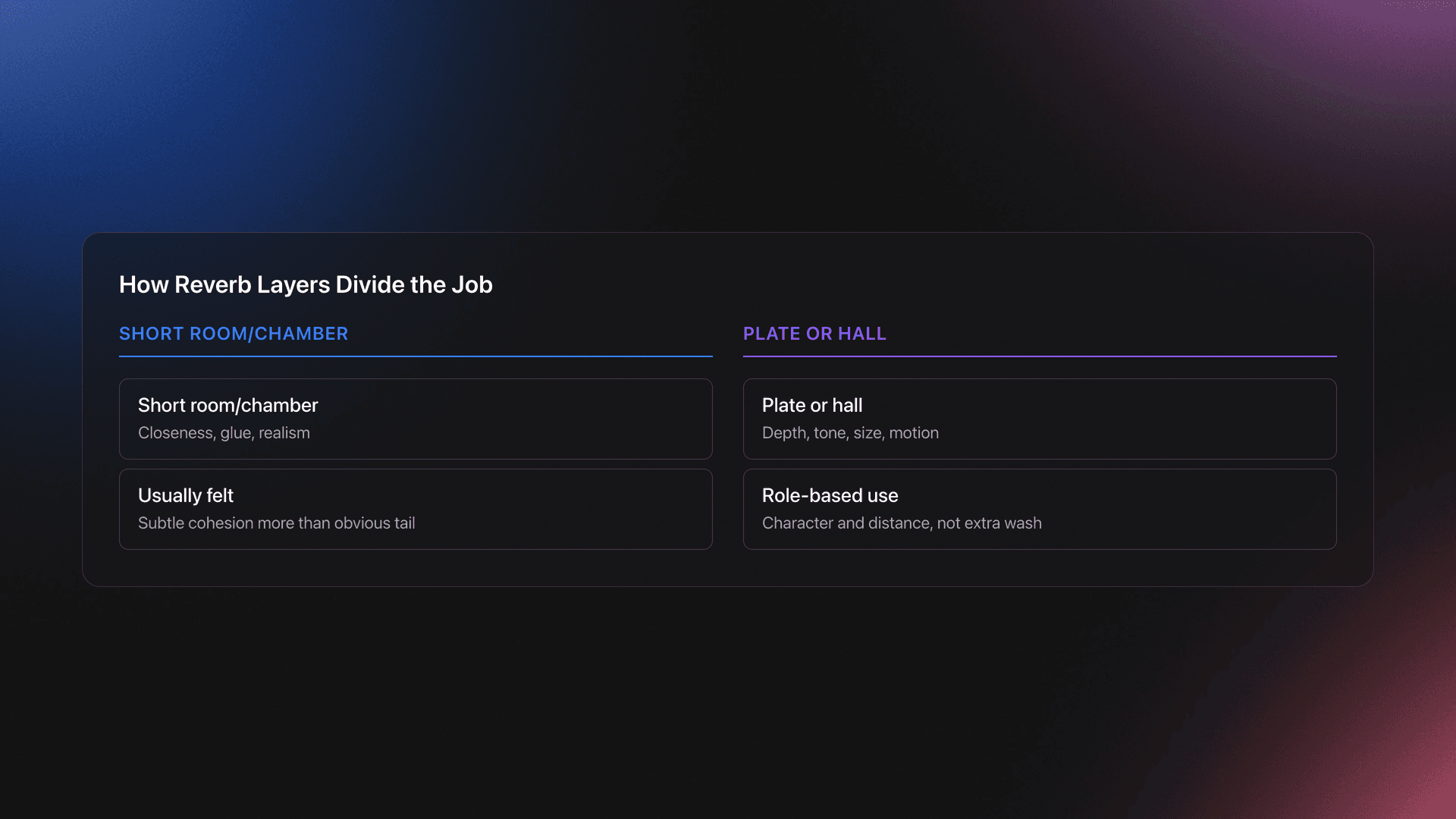Click the "Role-based use" card heading
1456x819 pixels.
click(830, 495)
